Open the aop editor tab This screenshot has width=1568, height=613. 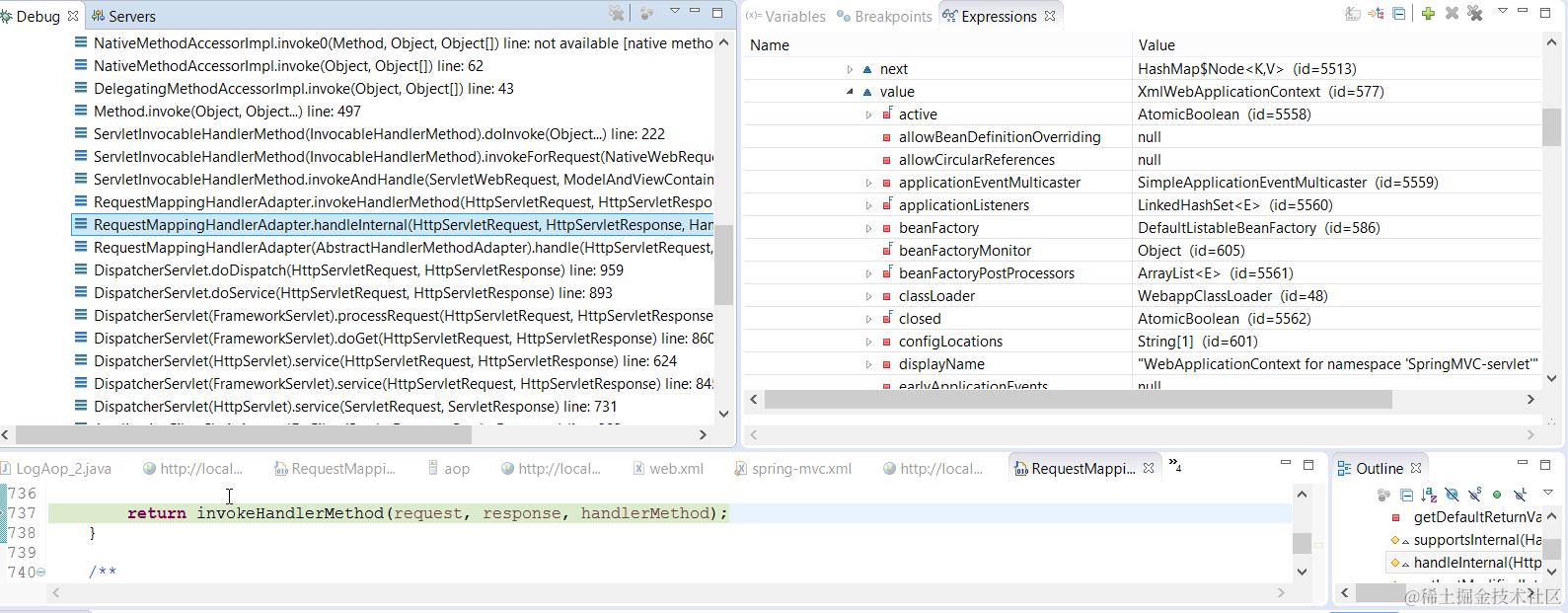click(x=449, y=469)
